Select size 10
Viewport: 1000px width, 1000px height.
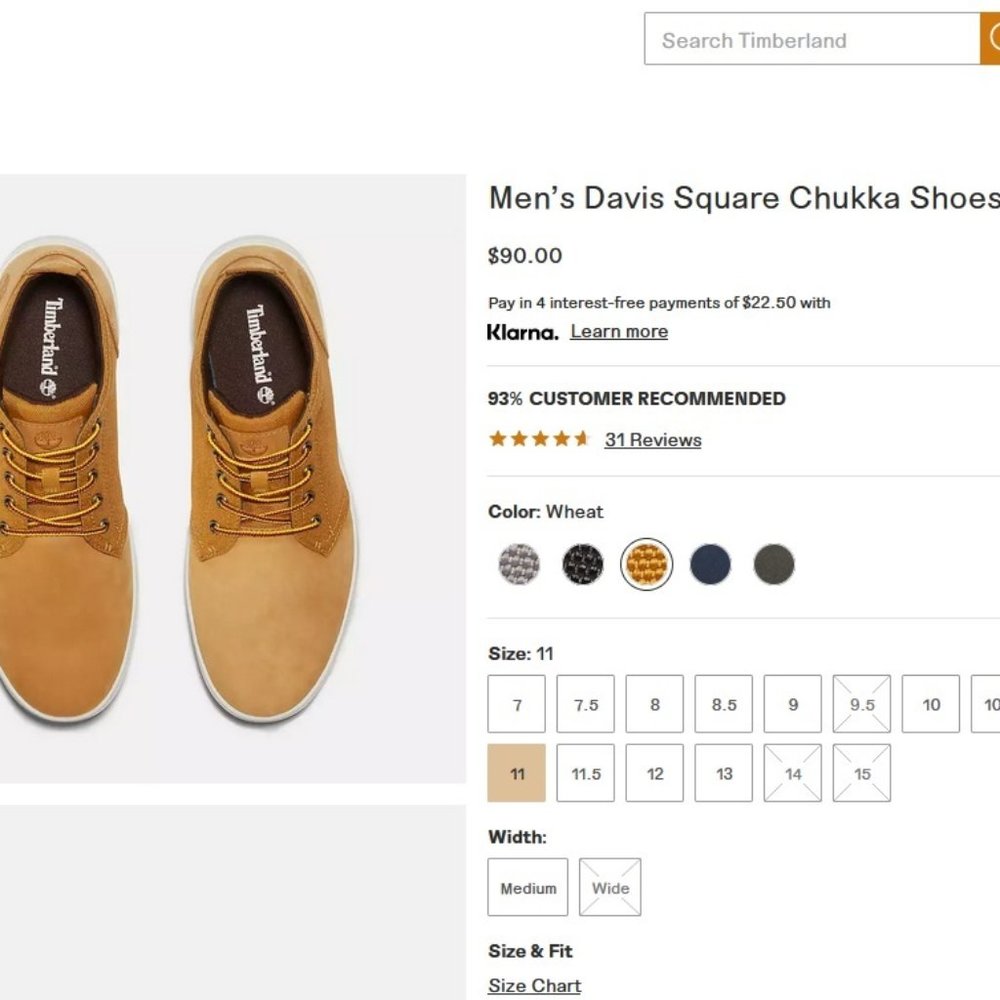[x=930, y=704]
